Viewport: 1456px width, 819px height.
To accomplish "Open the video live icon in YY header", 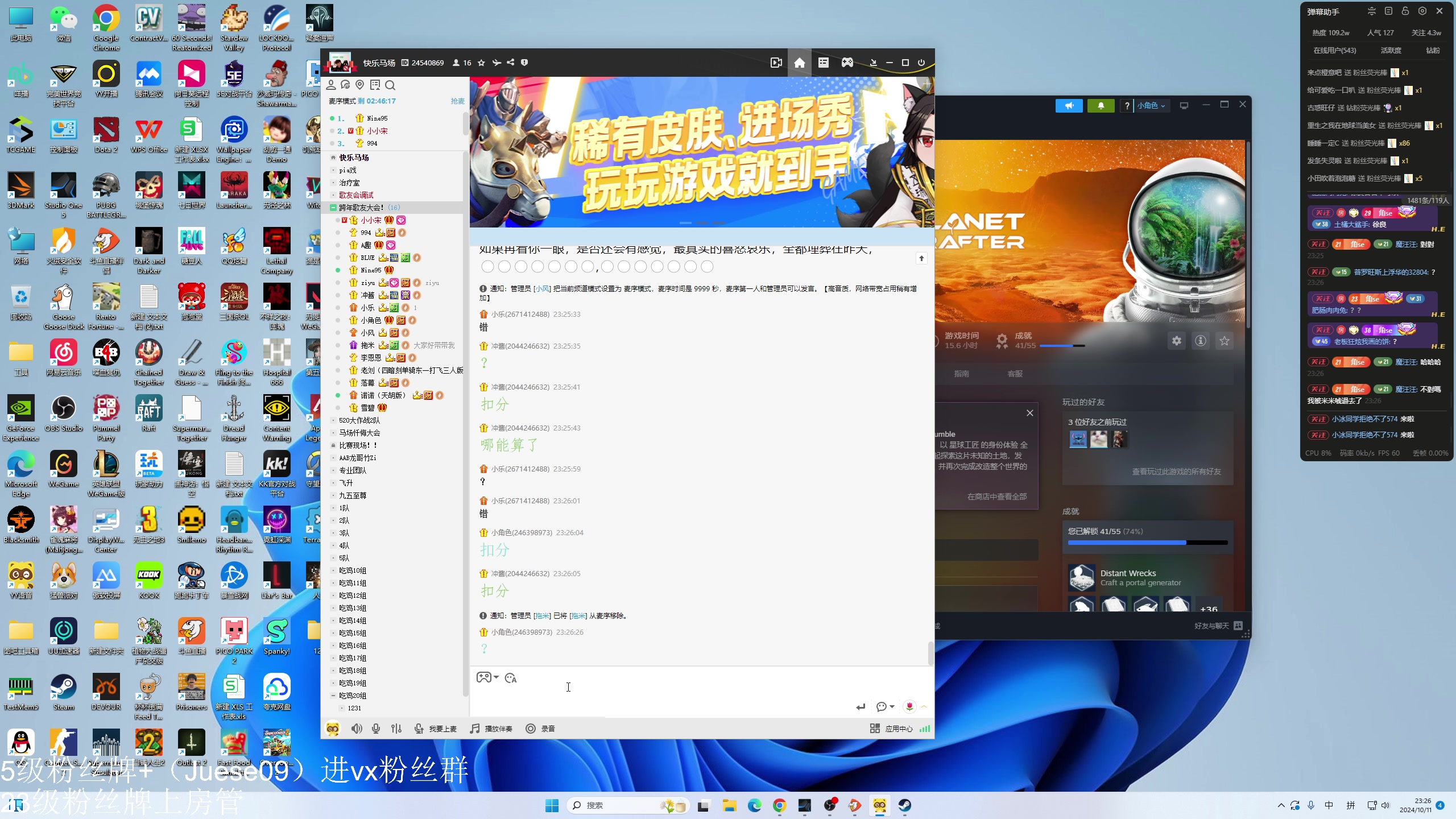I will (x=776, y=63).
